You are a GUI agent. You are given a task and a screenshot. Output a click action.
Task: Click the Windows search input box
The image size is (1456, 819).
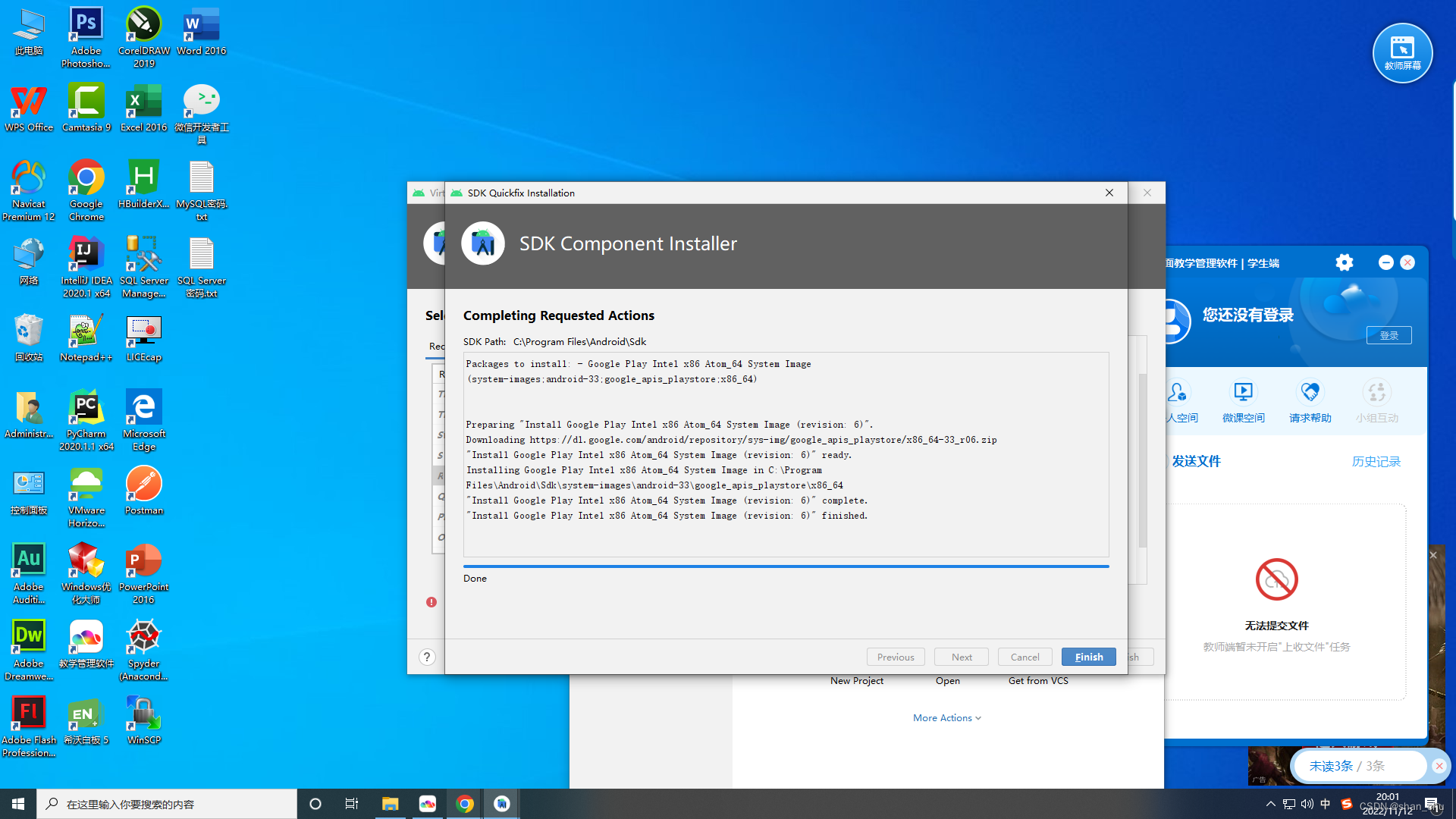(167, 804)
